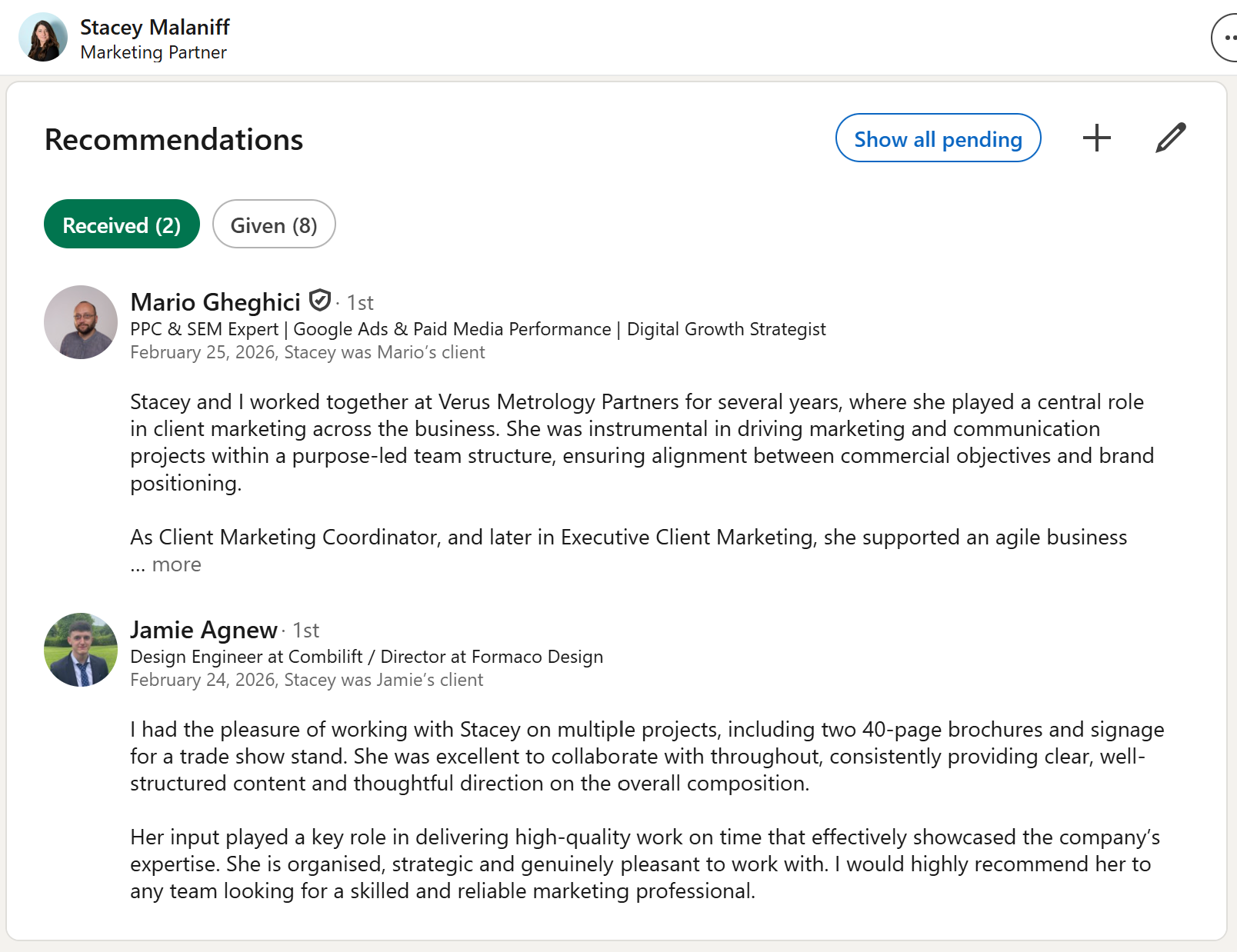This screenshot has width=1237, height=952.
Task: Open Mario Gheghici's profile name link
Action: (x=215, y=302)
